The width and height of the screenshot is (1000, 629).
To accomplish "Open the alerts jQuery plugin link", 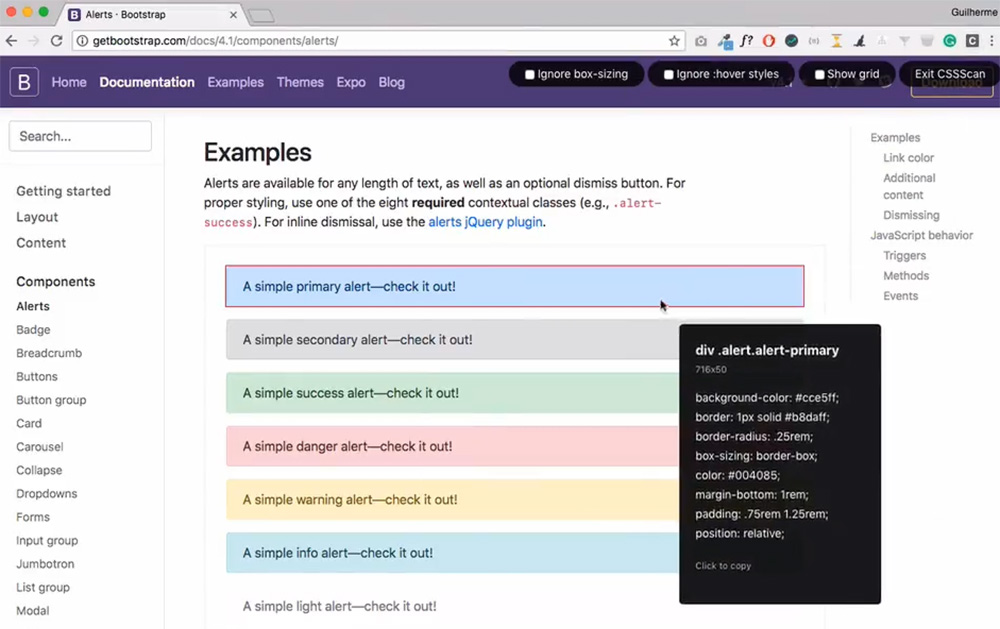I will 486,222.
